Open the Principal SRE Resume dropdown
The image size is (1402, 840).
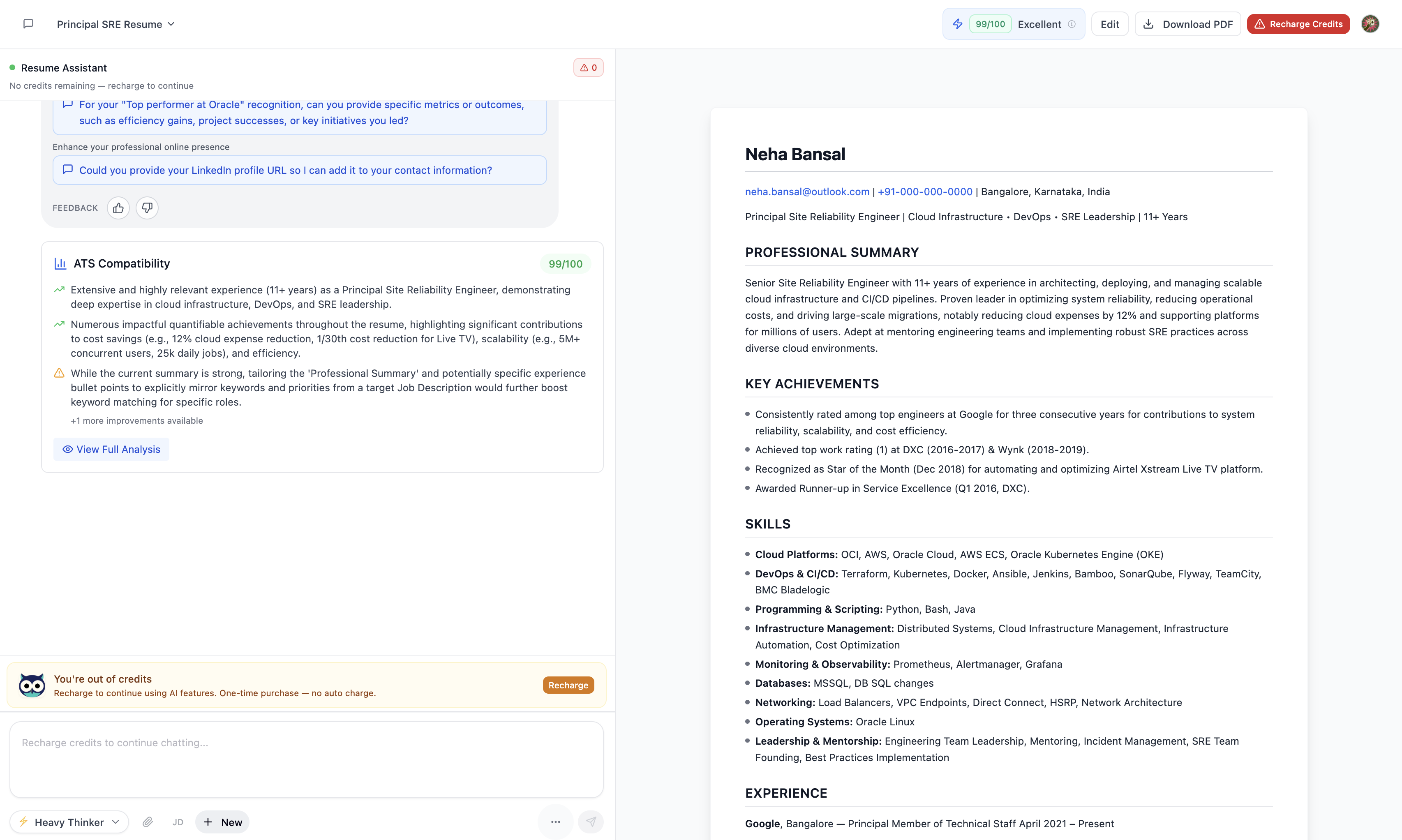(x=115, y=24)
